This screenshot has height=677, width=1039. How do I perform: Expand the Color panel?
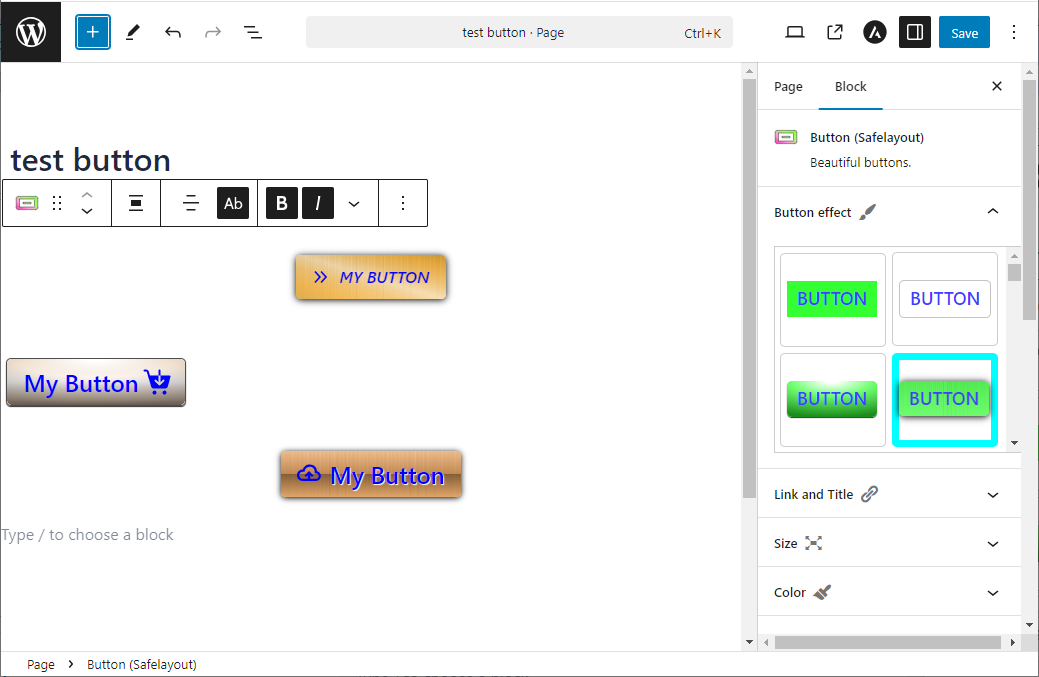pos(888,592)
